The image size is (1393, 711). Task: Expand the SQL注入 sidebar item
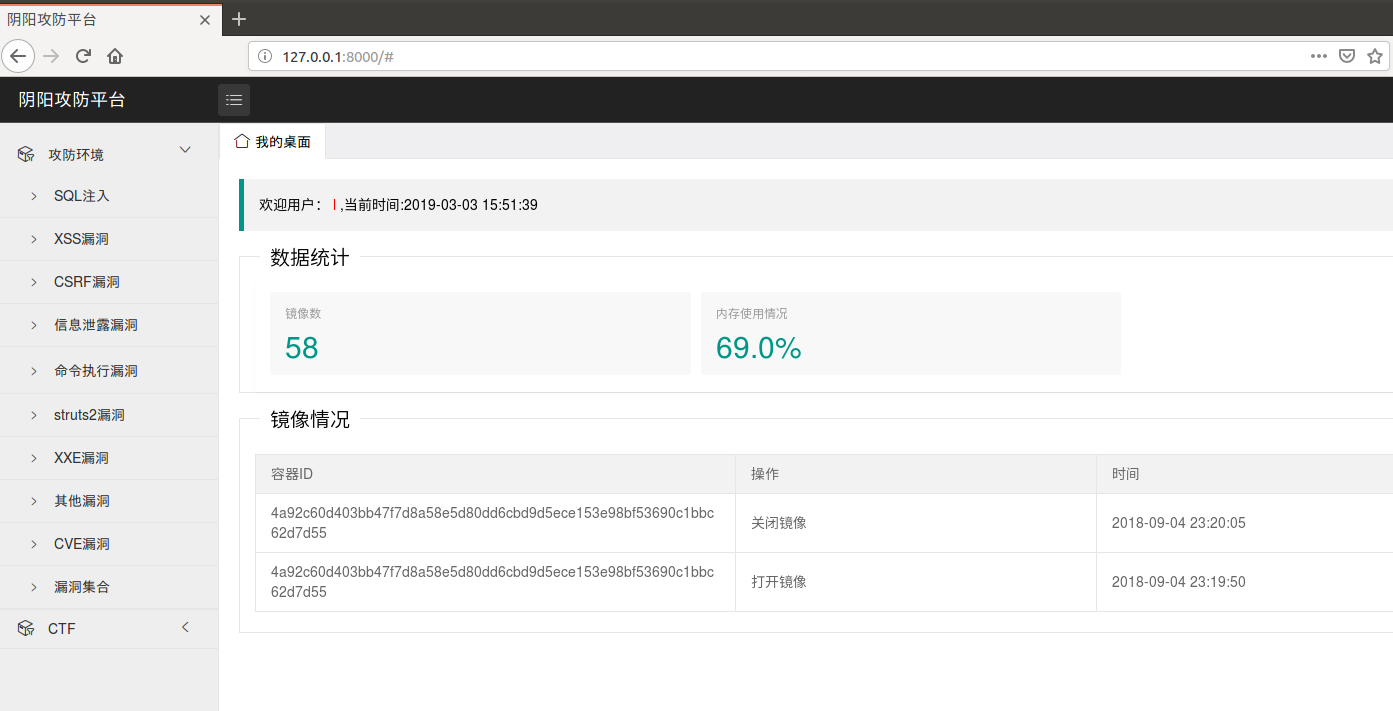[81, 196]
